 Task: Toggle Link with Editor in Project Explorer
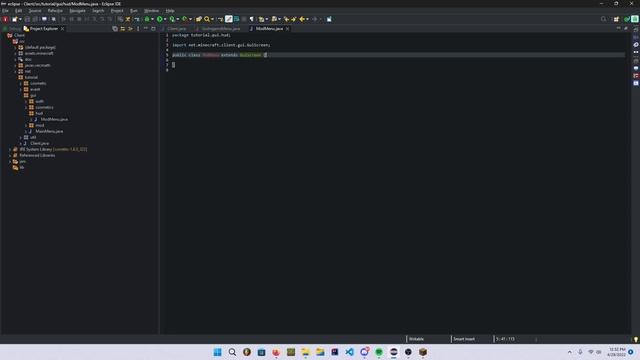[x=122, y=29]
